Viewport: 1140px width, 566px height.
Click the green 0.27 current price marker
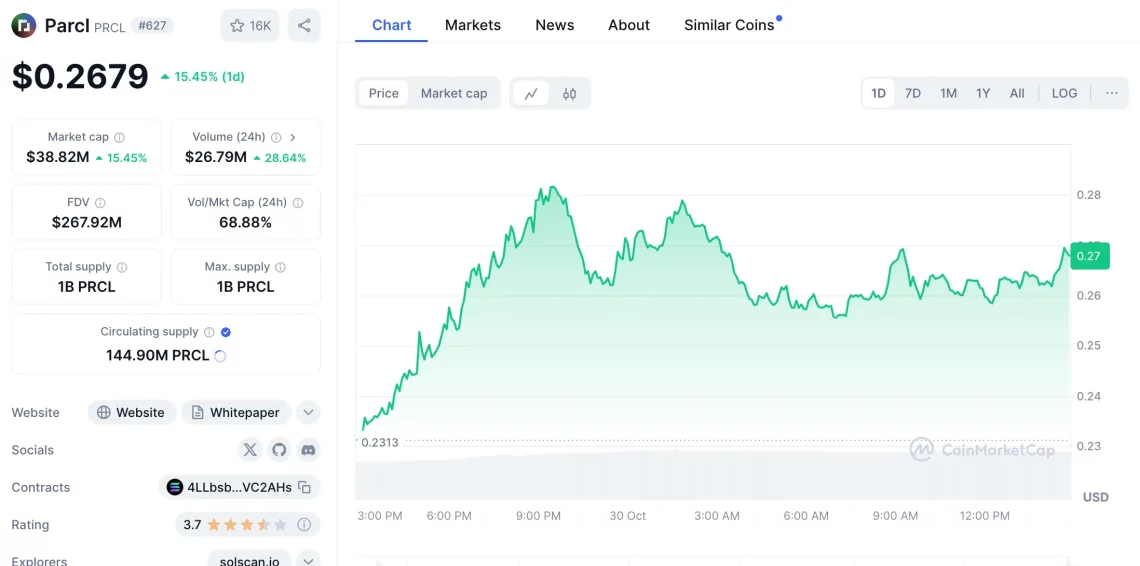[1087, 256]
